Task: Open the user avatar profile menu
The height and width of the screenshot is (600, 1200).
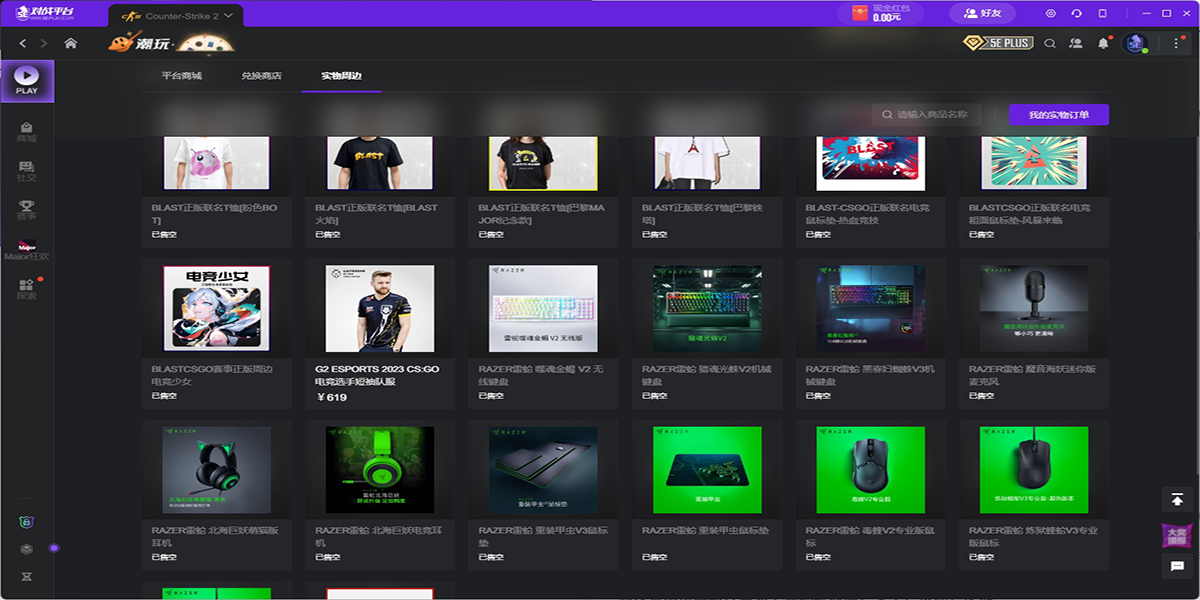Action: tap(1134, 43)
